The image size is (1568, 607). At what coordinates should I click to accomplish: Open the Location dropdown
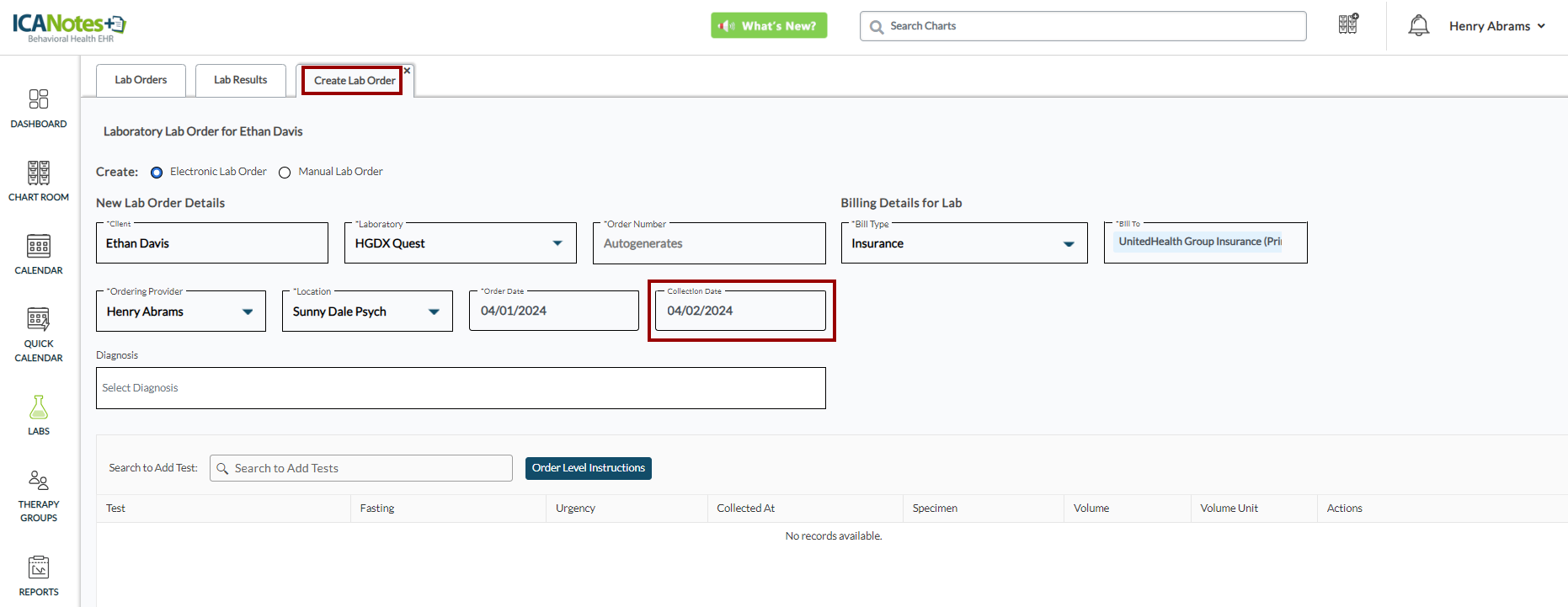coord(434,311)
